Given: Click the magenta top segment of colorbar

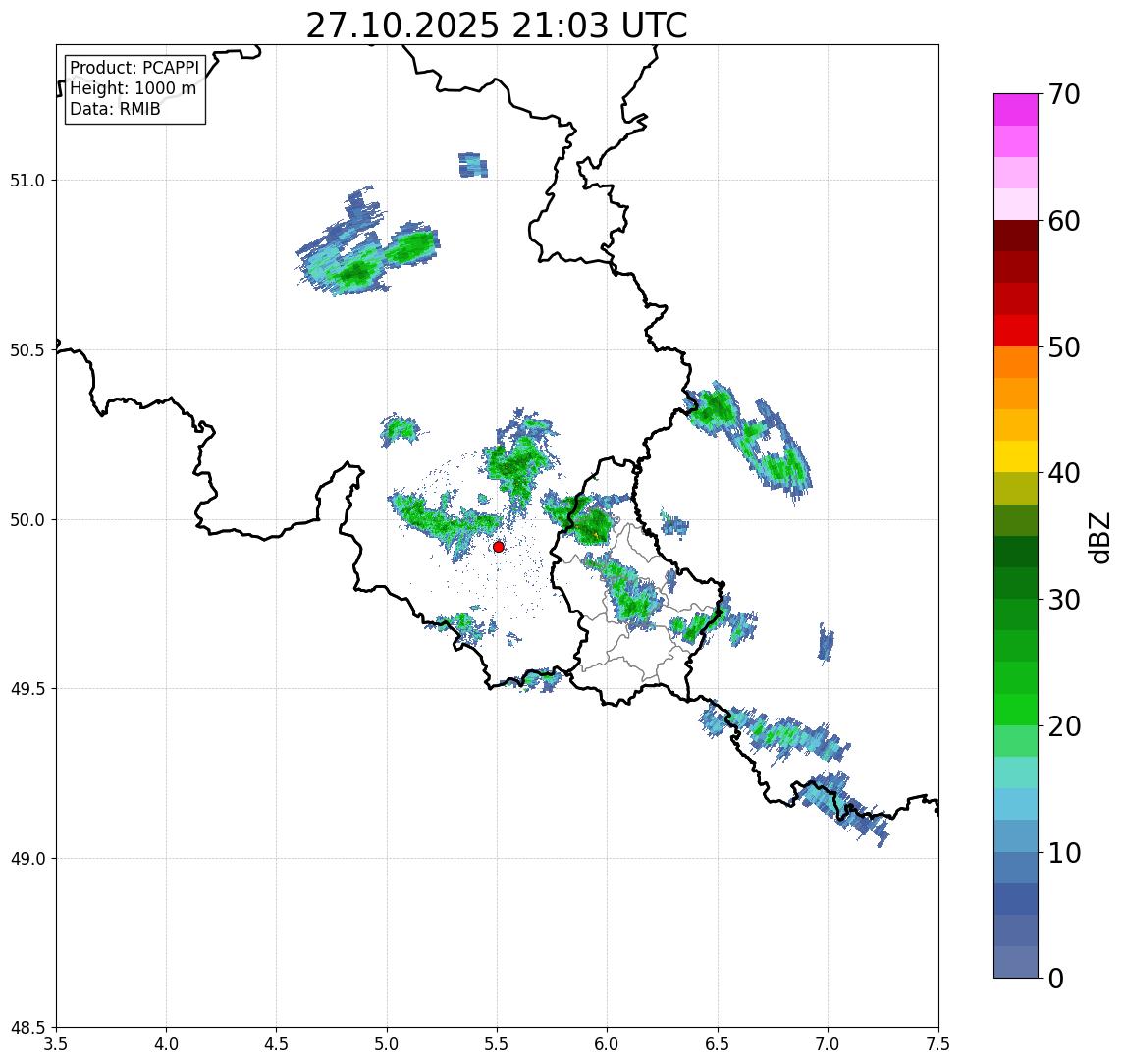Looking at the screenshot, I should [x=1016, y=110].
